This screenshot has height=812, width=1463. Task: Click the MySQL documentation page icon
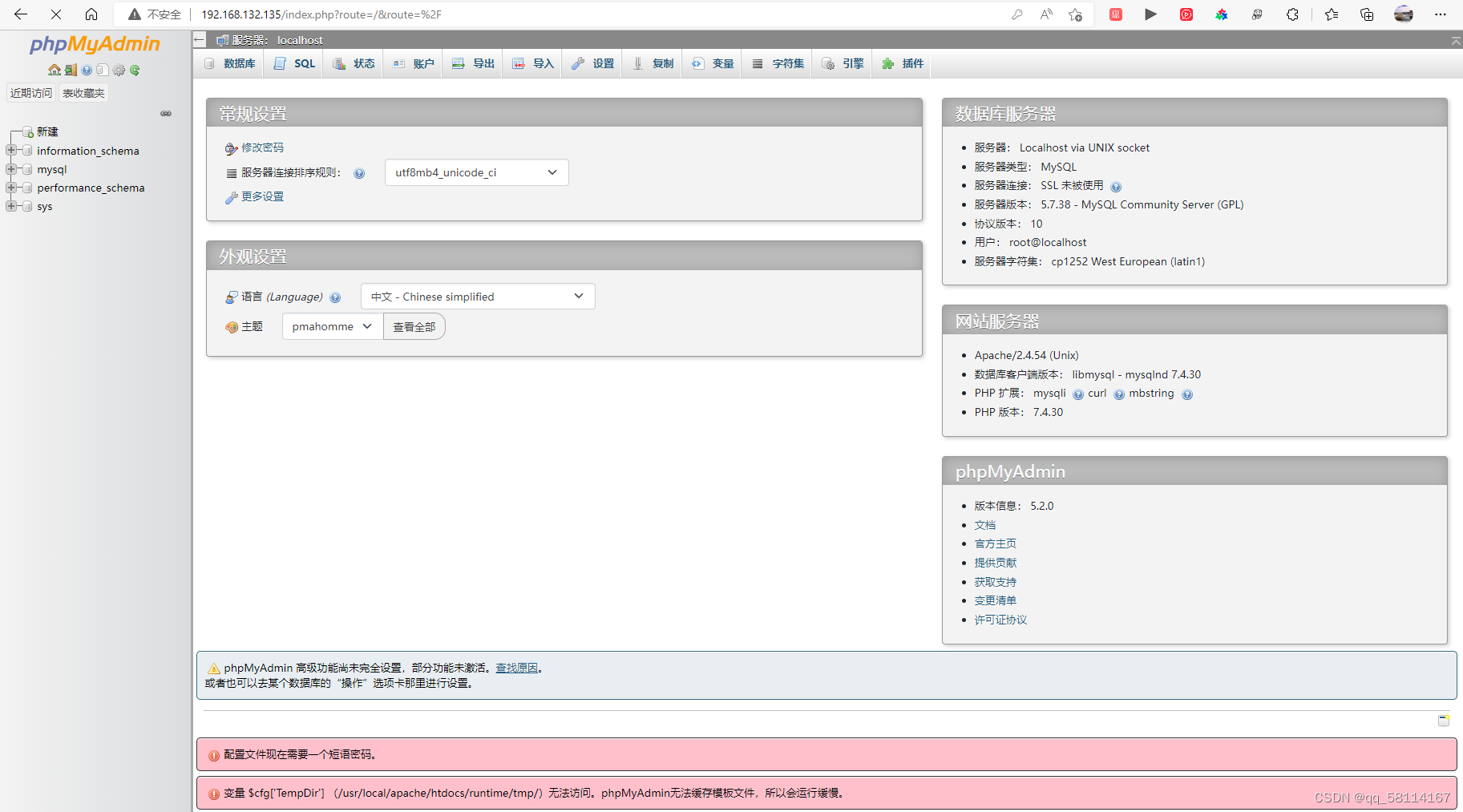103,70
